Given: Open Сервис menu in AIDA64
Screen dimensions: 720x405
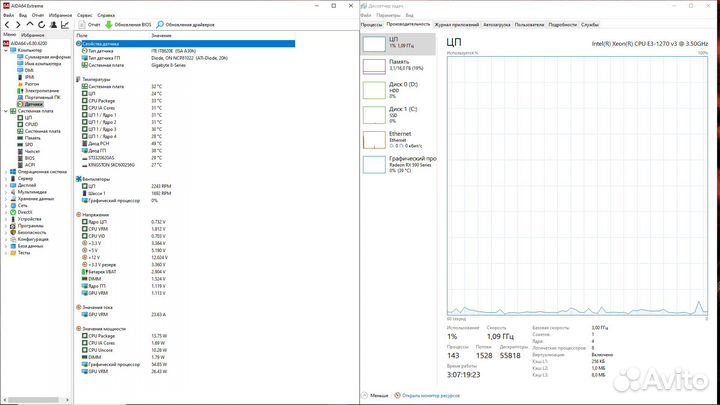Looking at the screenshot, I should tap(84, 15).
